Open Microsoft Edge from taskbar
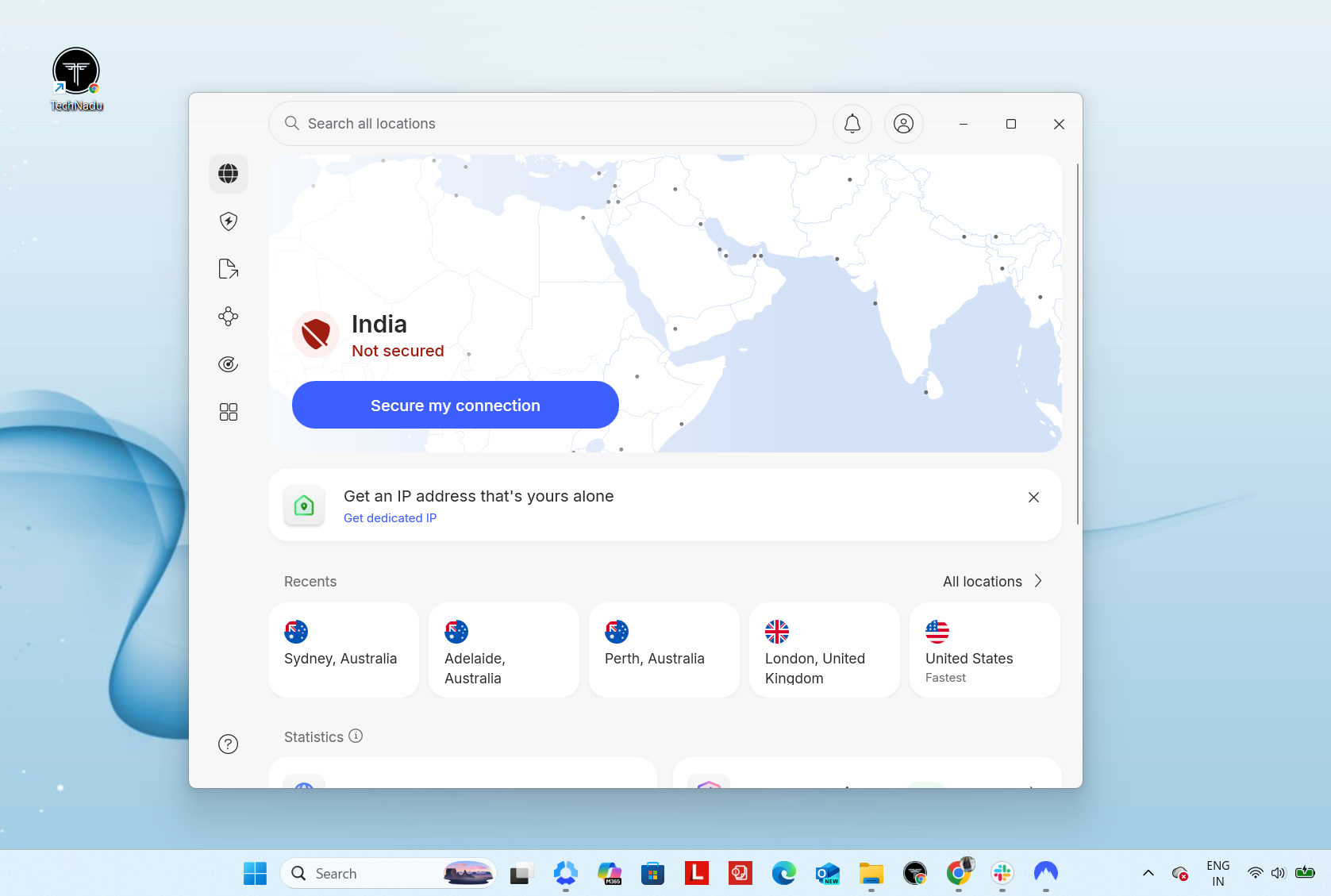The image size is (1331, 896). click(784, 873)
